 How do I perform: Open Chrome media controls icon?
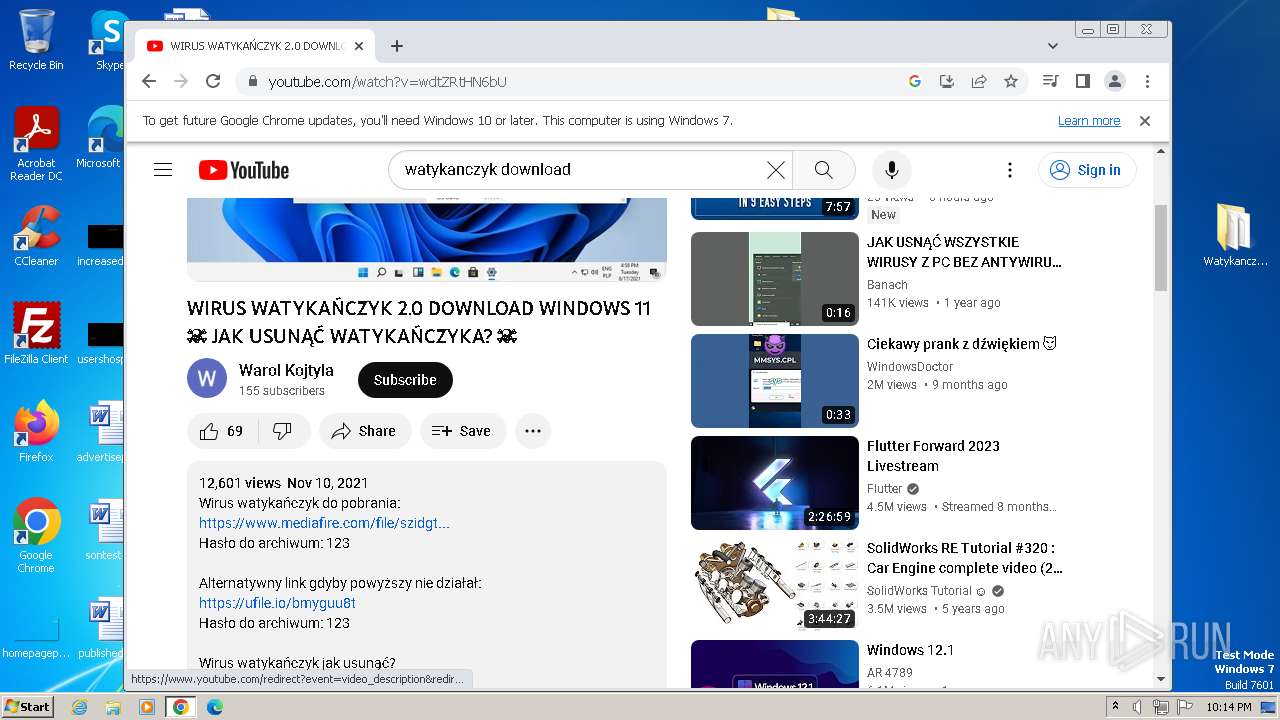tap(1050, 81)
